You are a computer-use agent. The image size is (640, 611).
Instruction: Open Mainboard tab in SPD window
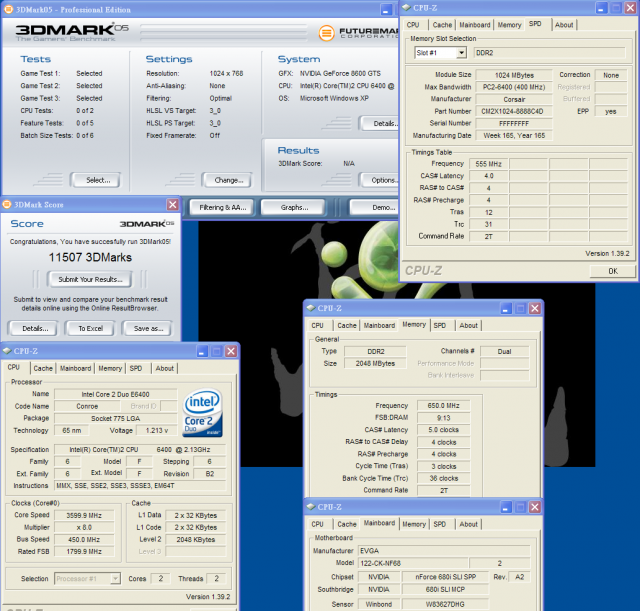[x=475, y=25]
